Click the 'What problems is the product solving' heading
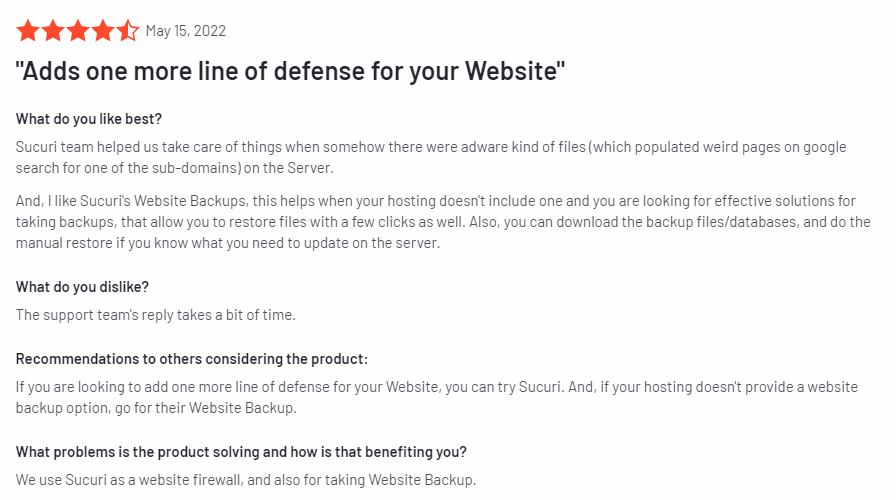Viewport: 896px width, 500px height. coord(241,452)
